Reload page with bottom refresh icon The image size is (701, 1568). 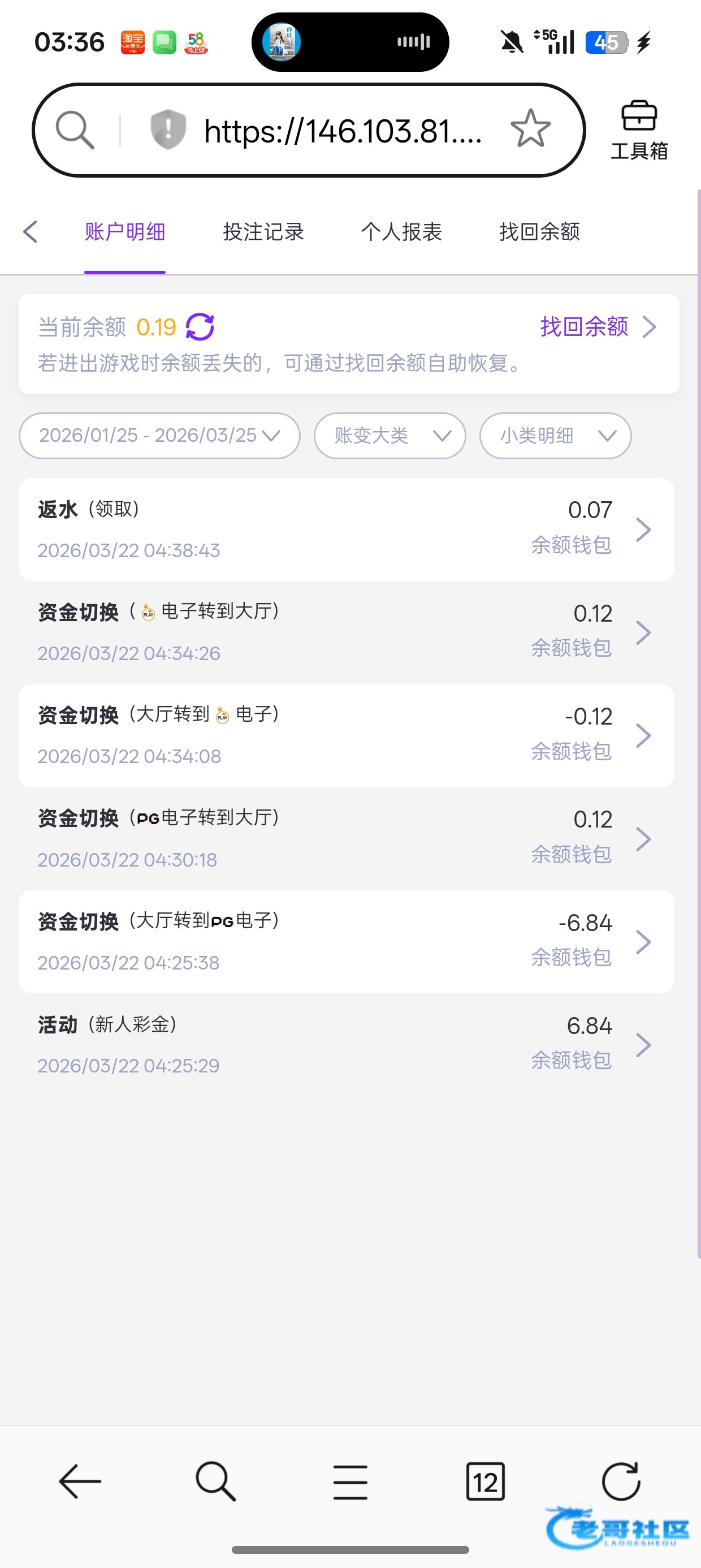coord(621,1481)
